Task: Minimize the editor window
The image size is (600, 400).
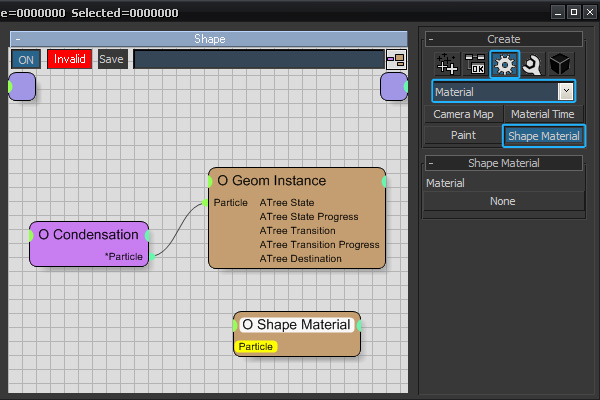Action: point(558,12)
